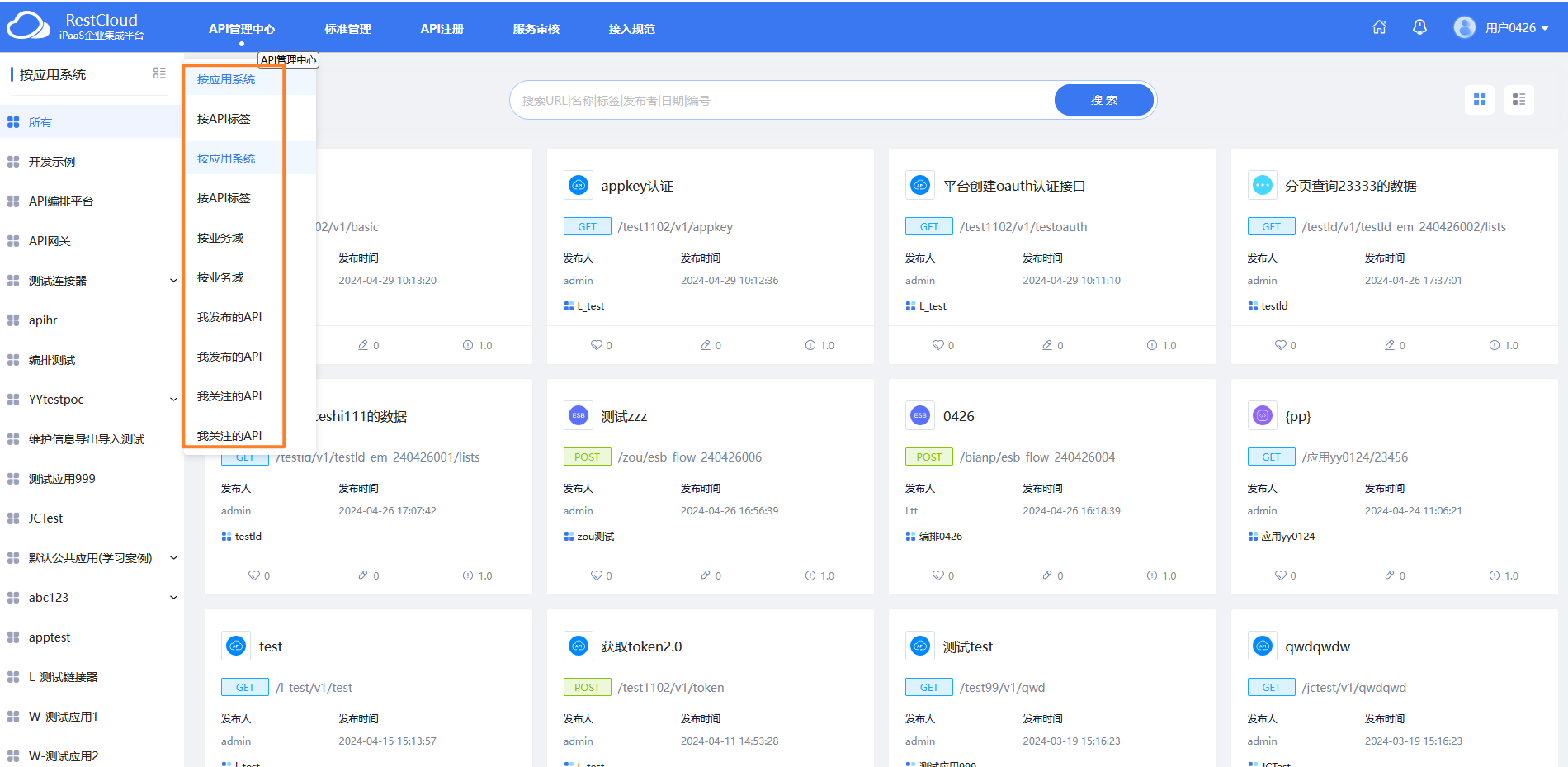This screenshot has height=767, width=1568.
Task: Open the 获取token2.0 API title
Action: [641, 646]
